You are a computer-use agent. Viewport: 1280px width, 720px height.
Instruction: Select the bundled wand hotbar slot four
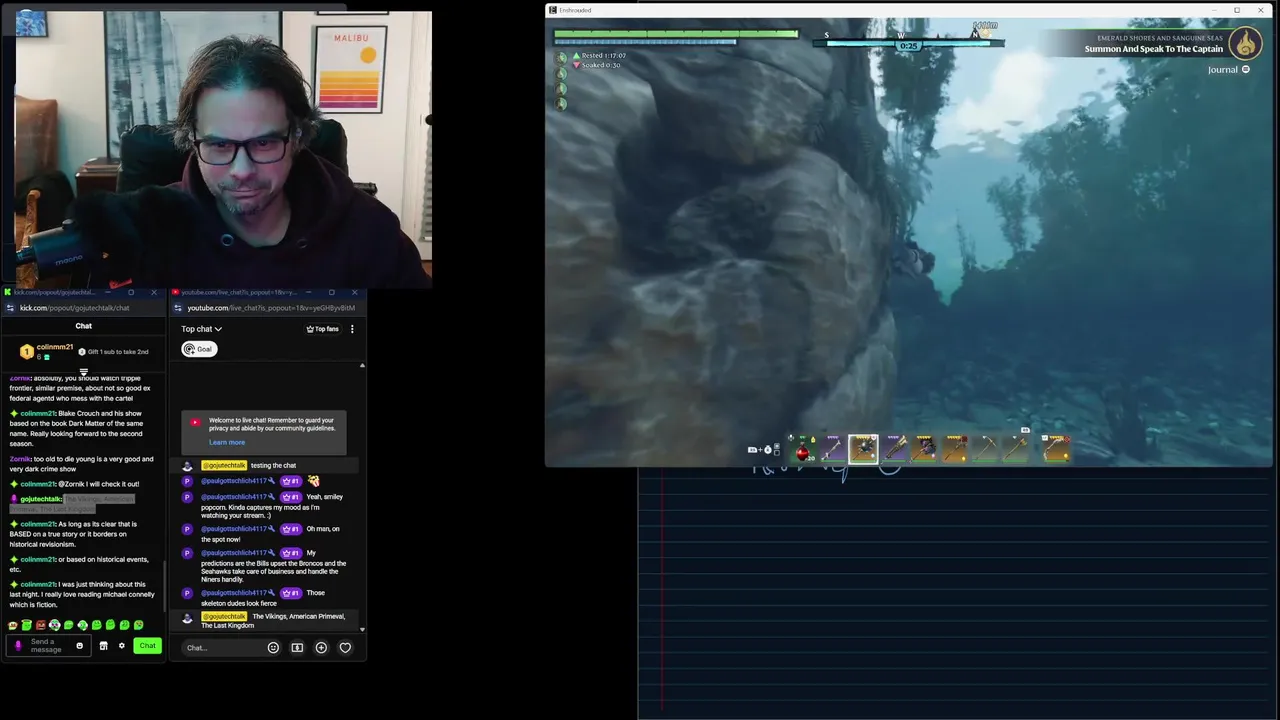click(x=894, y=451)
